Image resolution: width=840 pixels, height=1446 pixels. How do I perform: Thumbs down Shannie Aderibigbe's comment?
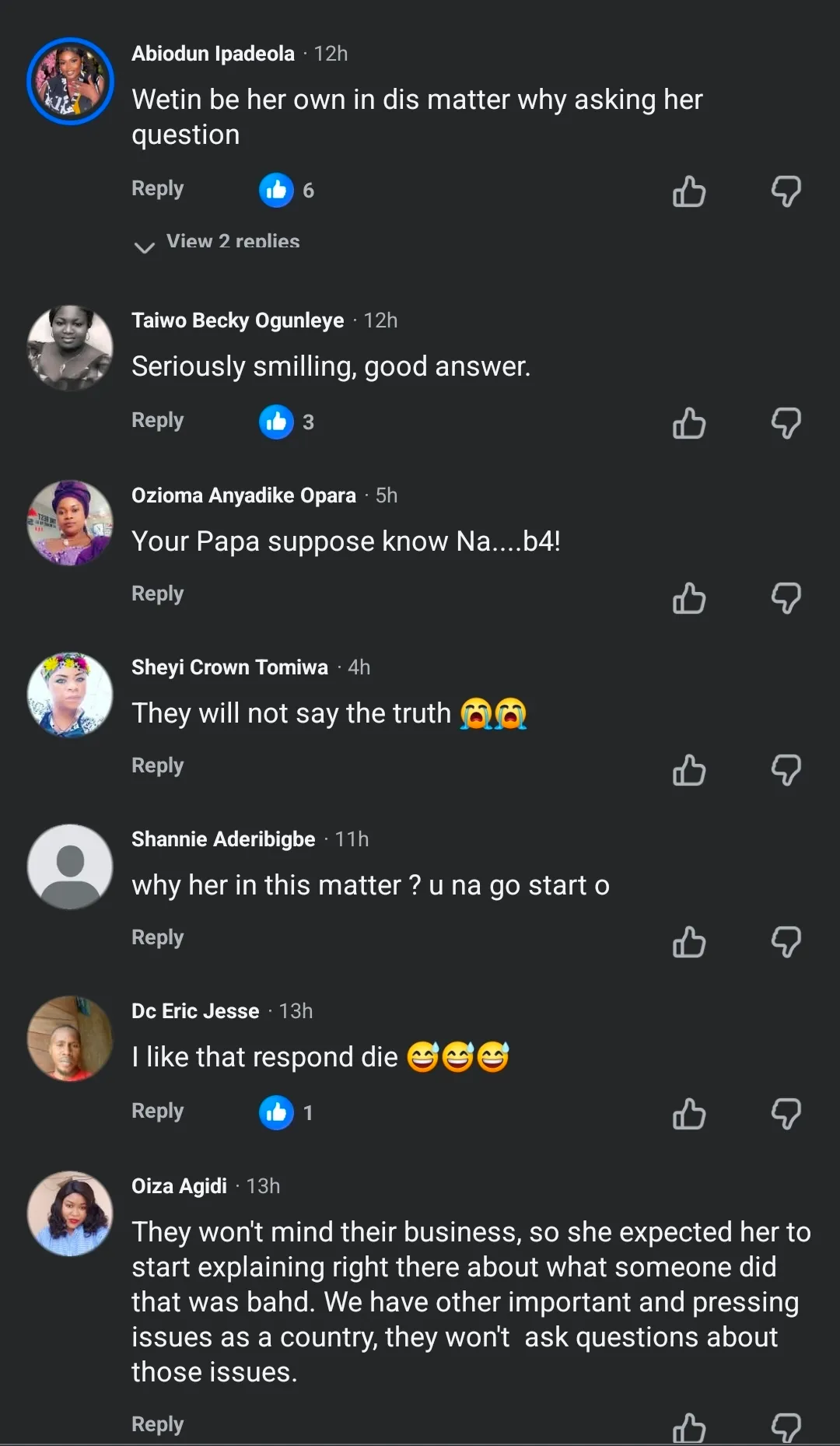click(x=786, y=942)
